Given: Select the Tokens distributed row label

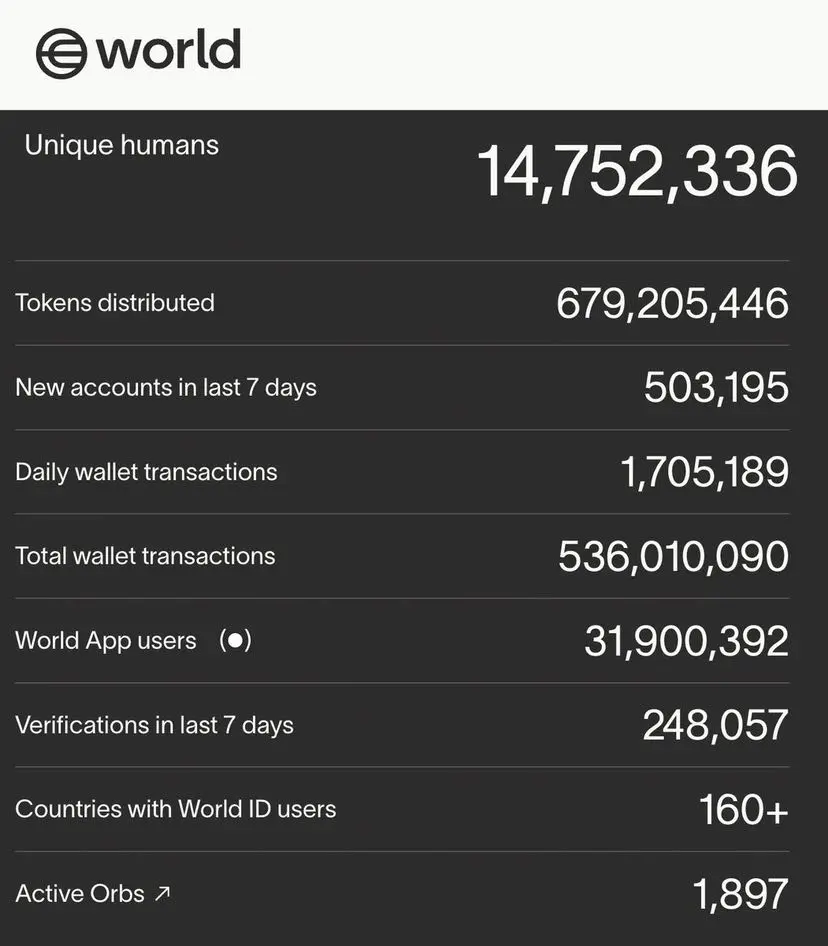Looking at the screenshot, I should 115,303.
